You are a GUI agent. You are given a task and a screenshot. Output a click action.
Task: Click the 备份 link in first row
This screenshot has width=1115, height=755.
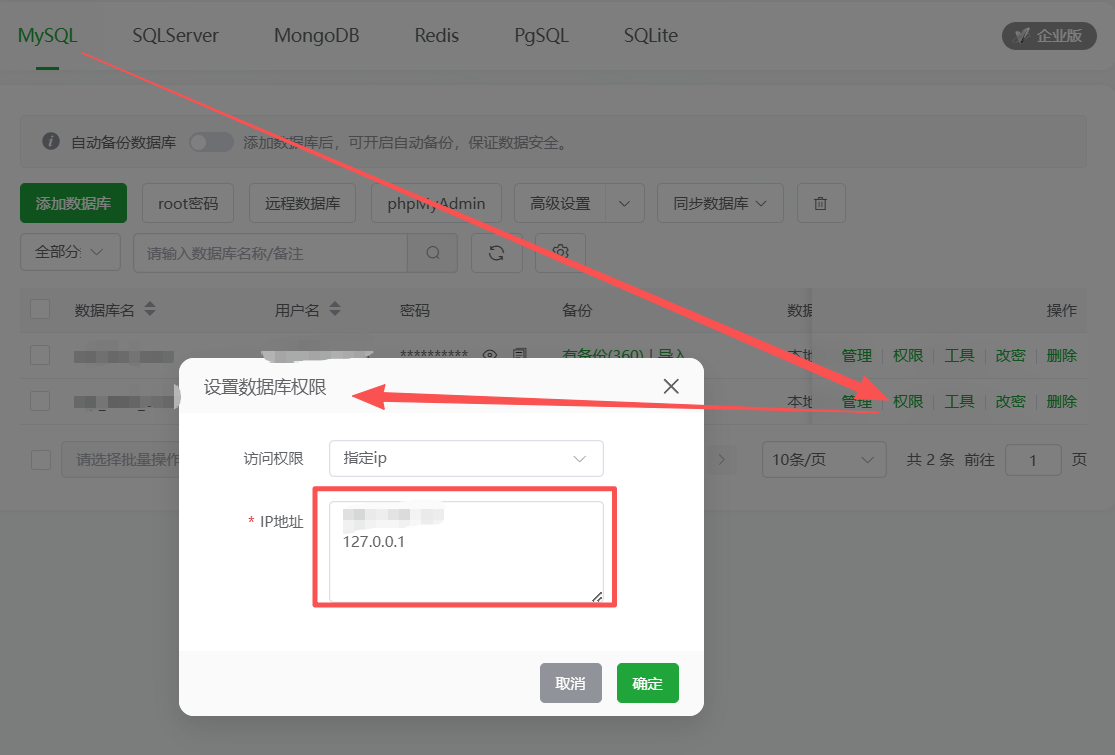(x=602, y=354)
